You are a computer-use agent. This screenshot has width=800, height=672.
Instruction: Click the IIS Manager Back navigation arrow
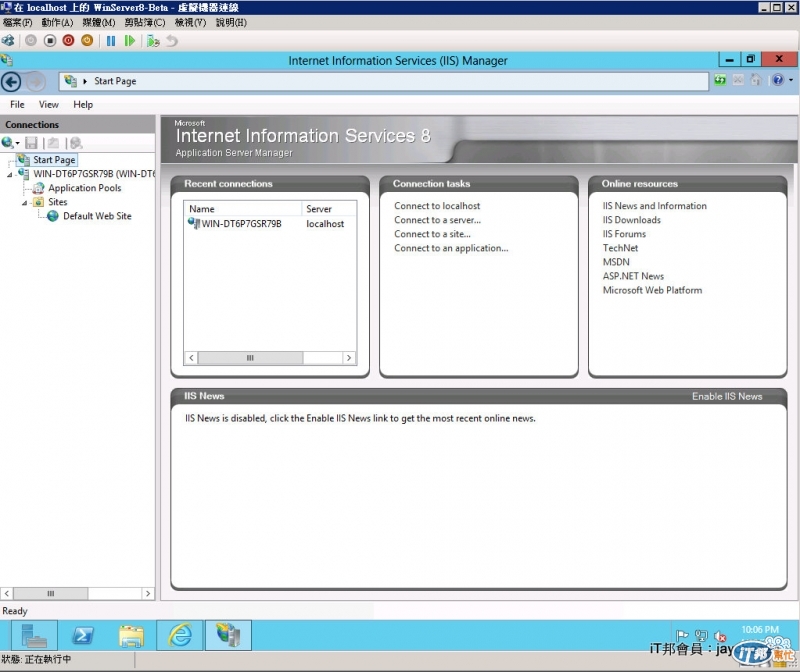[x=11, y=82]
